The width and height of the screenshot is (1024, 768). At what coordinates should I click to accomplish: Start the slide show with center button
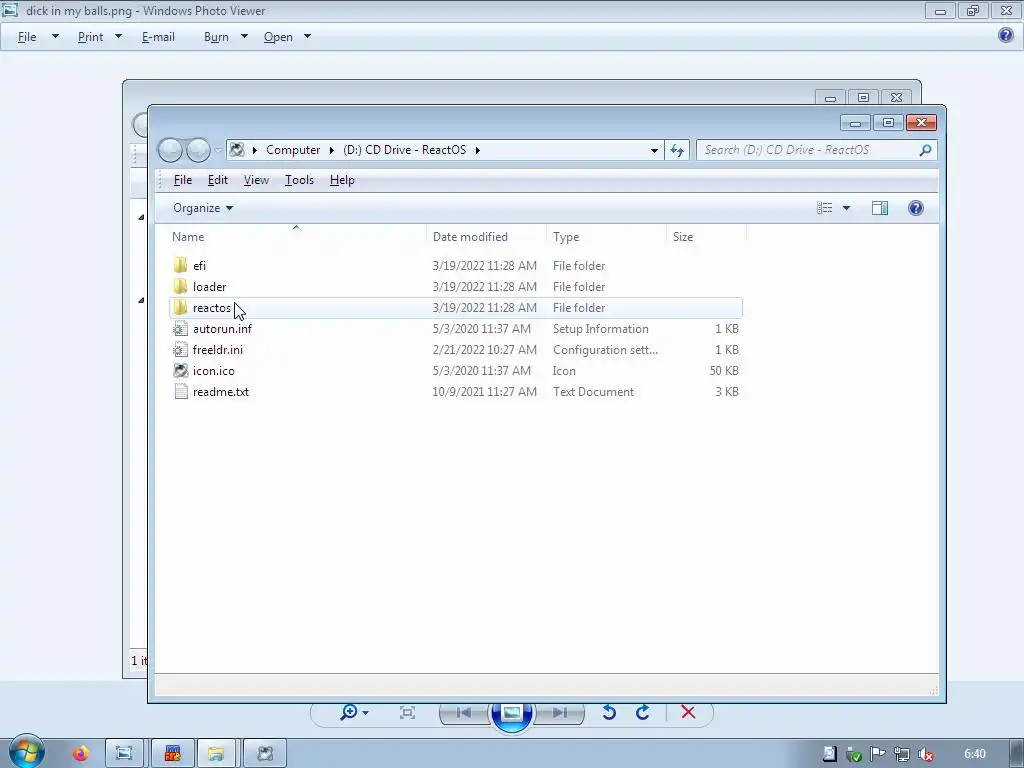click(511, 713)
